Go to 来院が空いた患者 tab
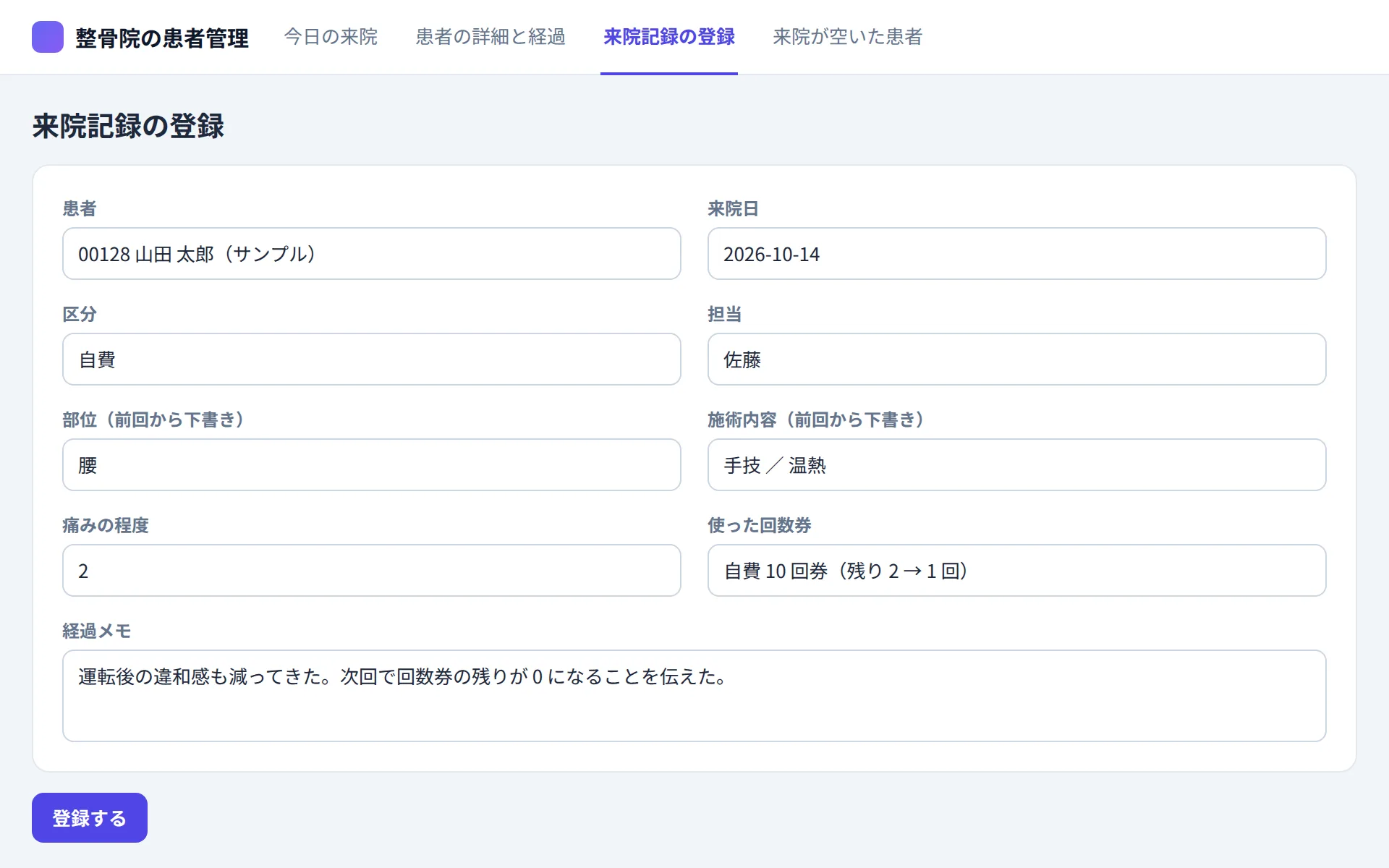 tap(847, 37)
